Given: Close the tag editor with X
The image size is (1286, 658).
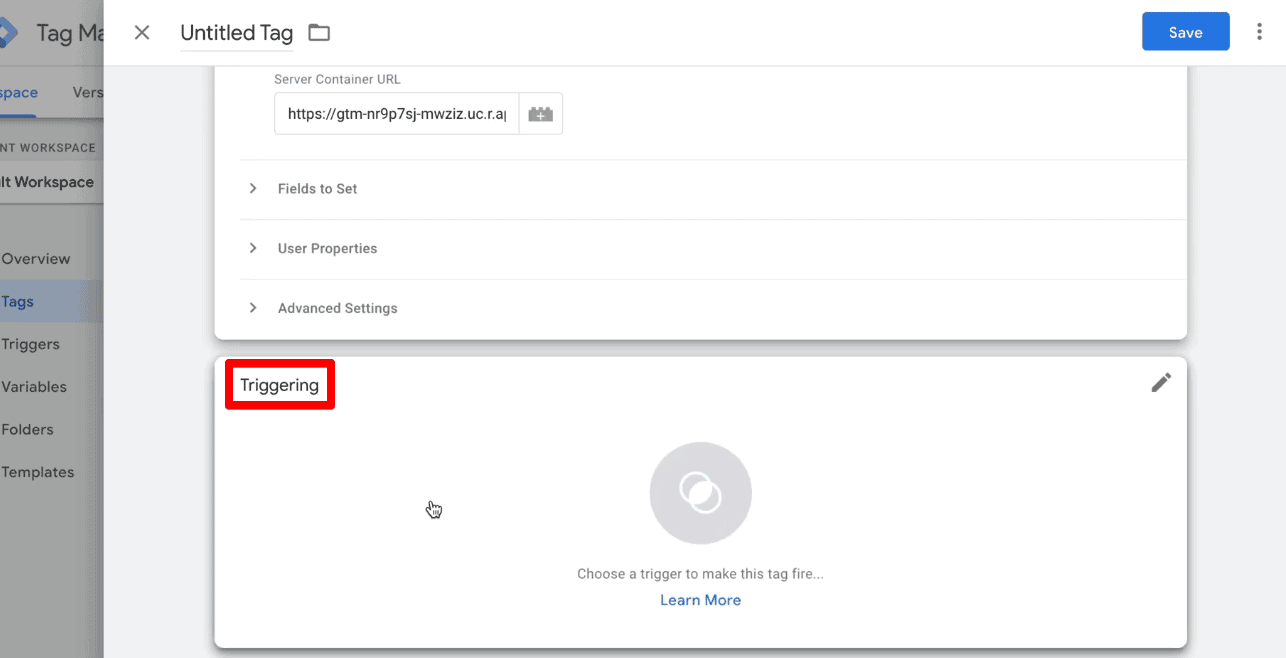Looking at the screenshot, I should (x=142, y=33).
